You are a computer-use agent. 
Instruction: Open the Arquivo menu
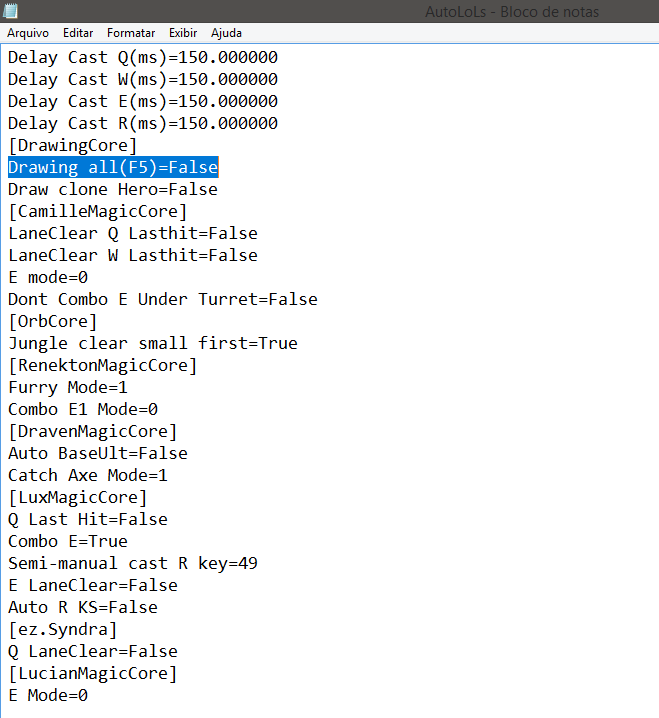[28, 33]
